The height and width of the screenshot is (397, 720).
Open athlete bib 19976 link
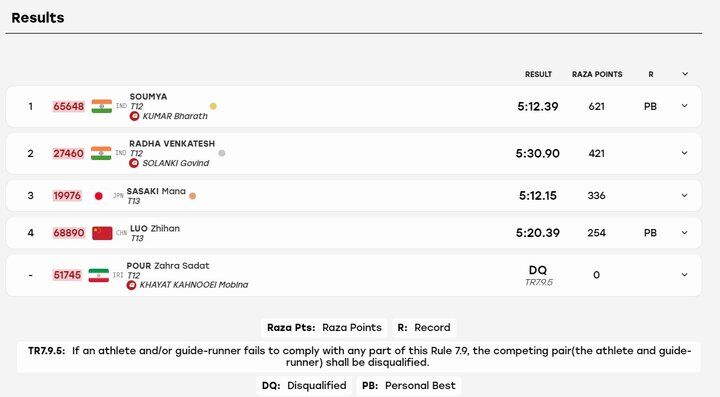[x=67, y=196]
